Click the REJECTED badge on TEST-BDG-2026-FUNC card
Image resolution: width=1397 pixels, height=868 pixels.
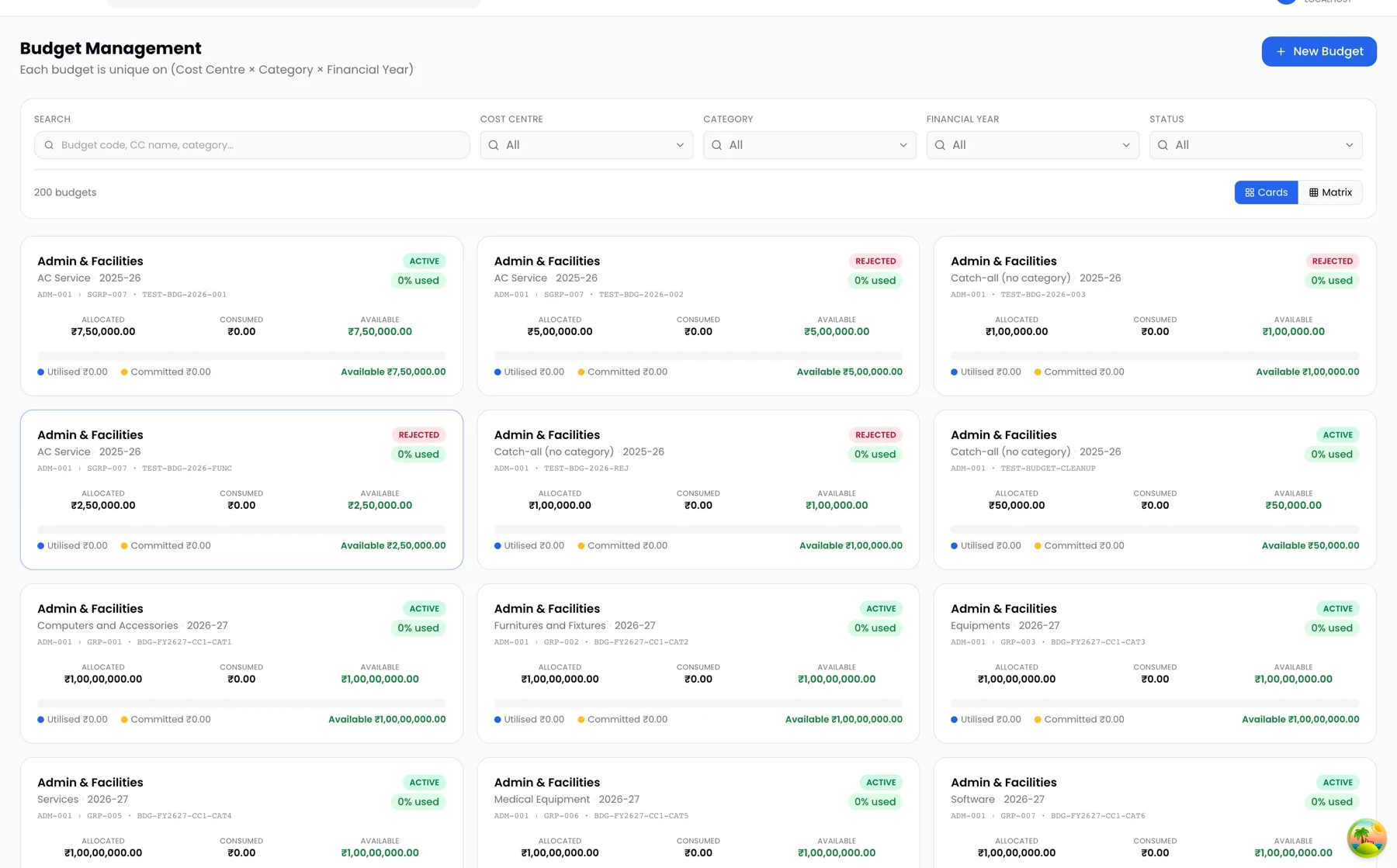418,435
